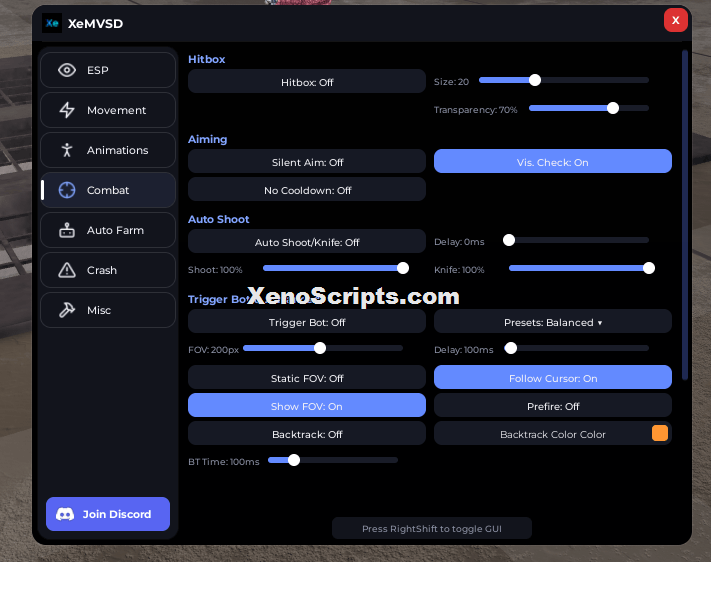Toggle Auto Shoot/Knife on
This screenshot has width=711, height=592.
tap(307, 242)
